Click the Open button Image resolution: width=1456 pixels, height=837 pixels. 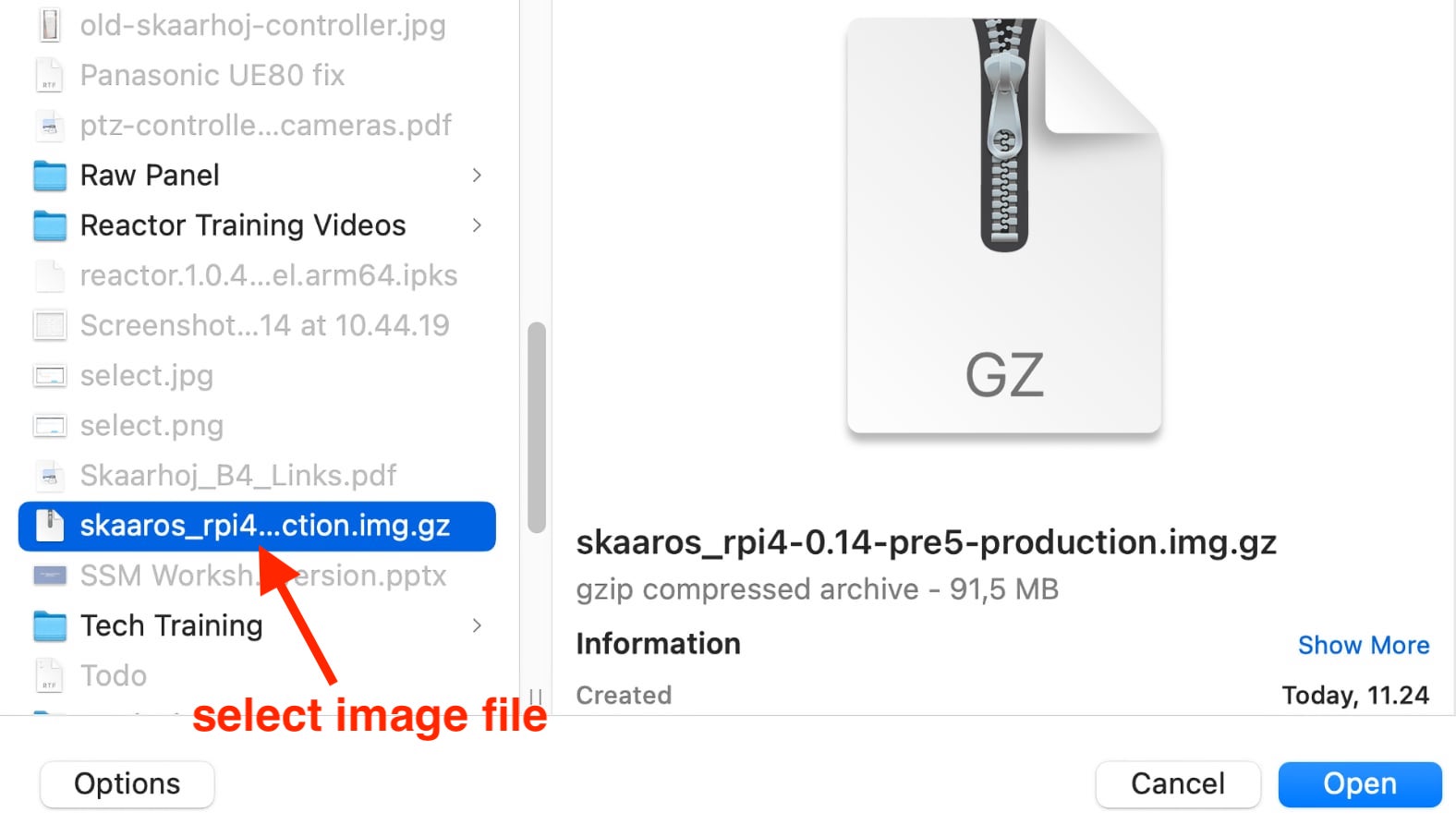[1360, 784]
